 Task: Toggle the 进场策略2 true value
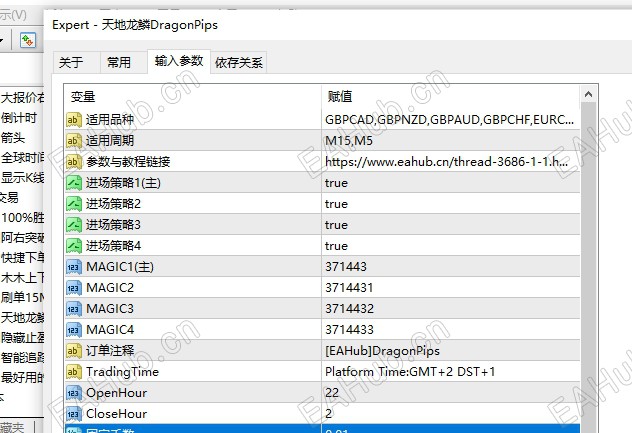(x=451, y=204)
